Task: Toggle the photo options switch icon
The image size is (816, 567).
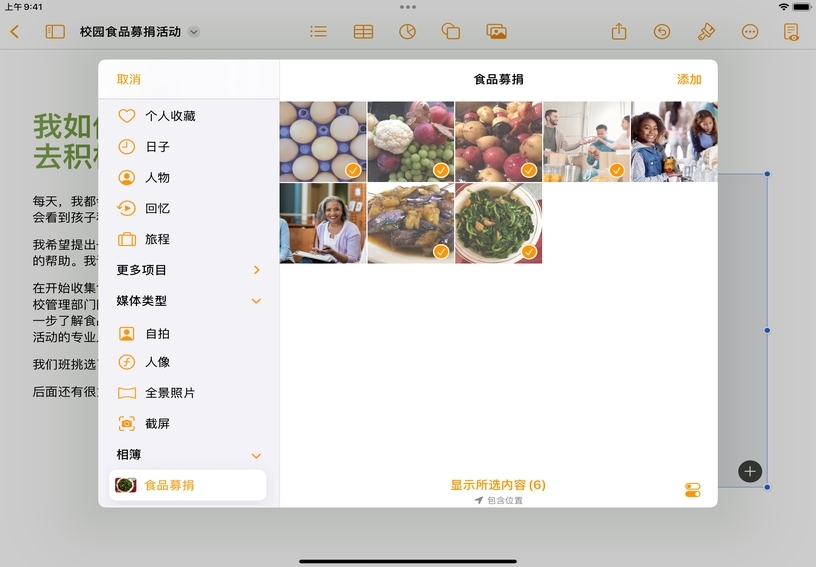Action: tap(693, 490)
